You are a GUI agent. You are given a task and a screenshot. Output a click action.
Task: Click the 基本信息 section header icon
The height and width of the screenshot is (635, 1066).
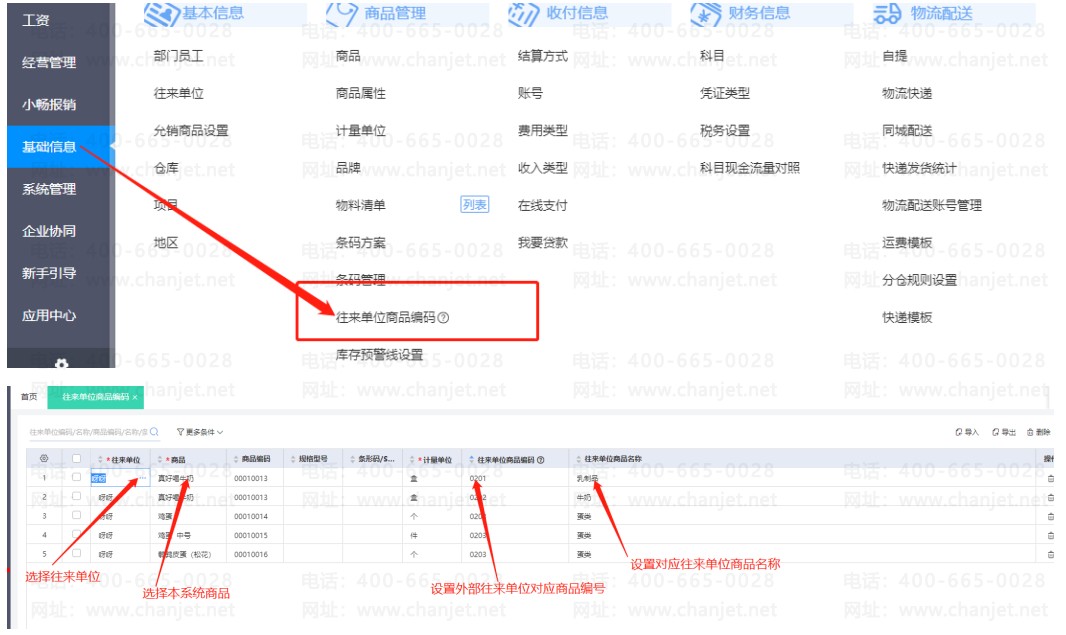(161, 14)
